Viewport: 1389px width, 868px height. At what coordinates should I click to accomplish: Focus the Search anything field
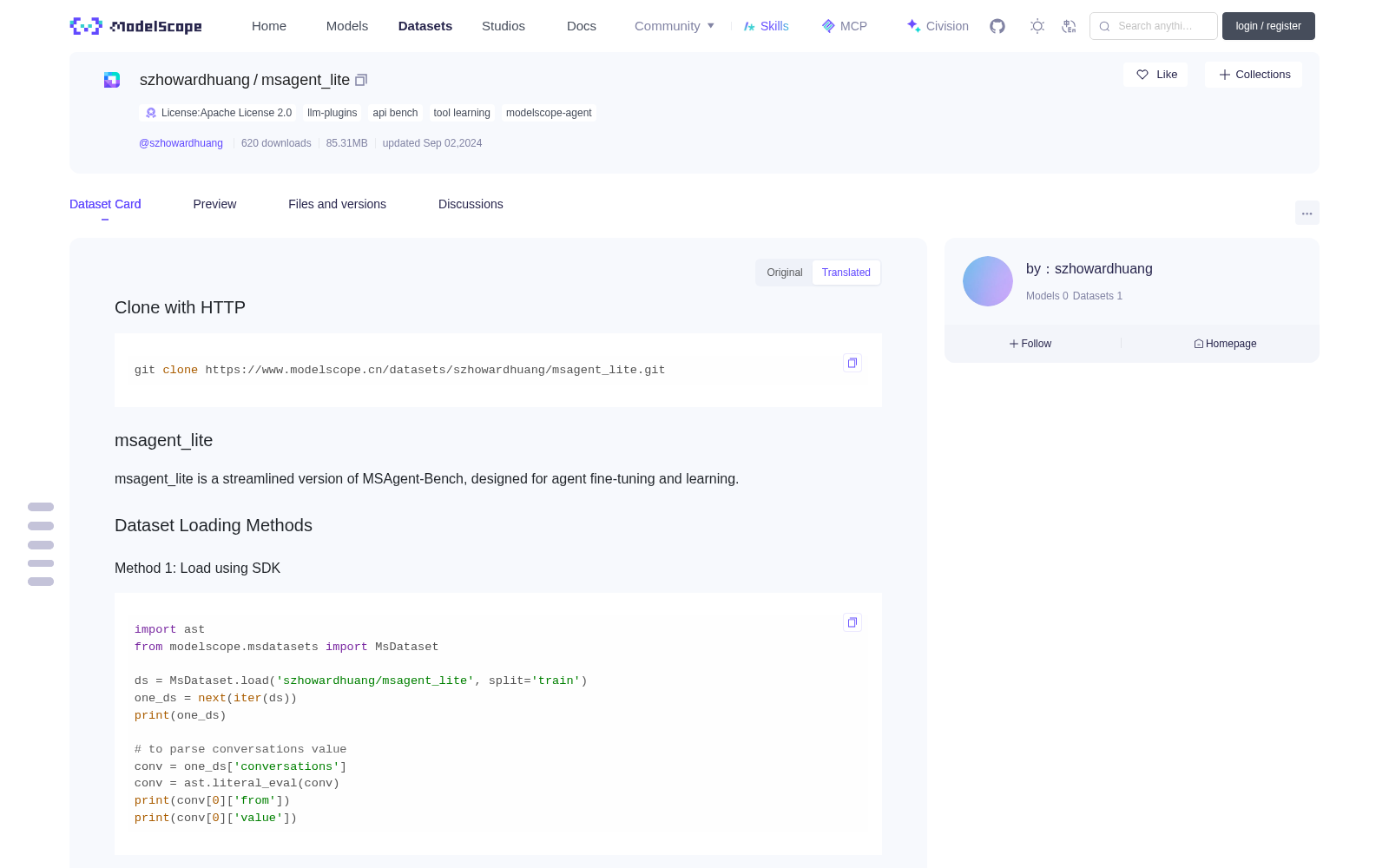point(1154,26)
